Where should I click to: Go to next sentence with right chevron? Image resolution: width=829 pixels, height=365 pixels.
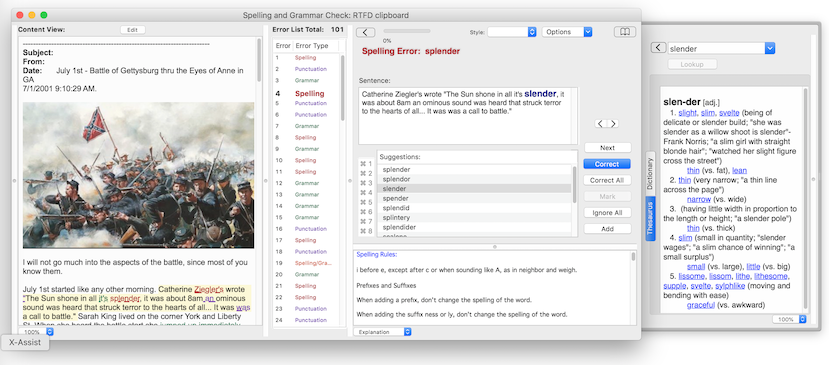613,124
